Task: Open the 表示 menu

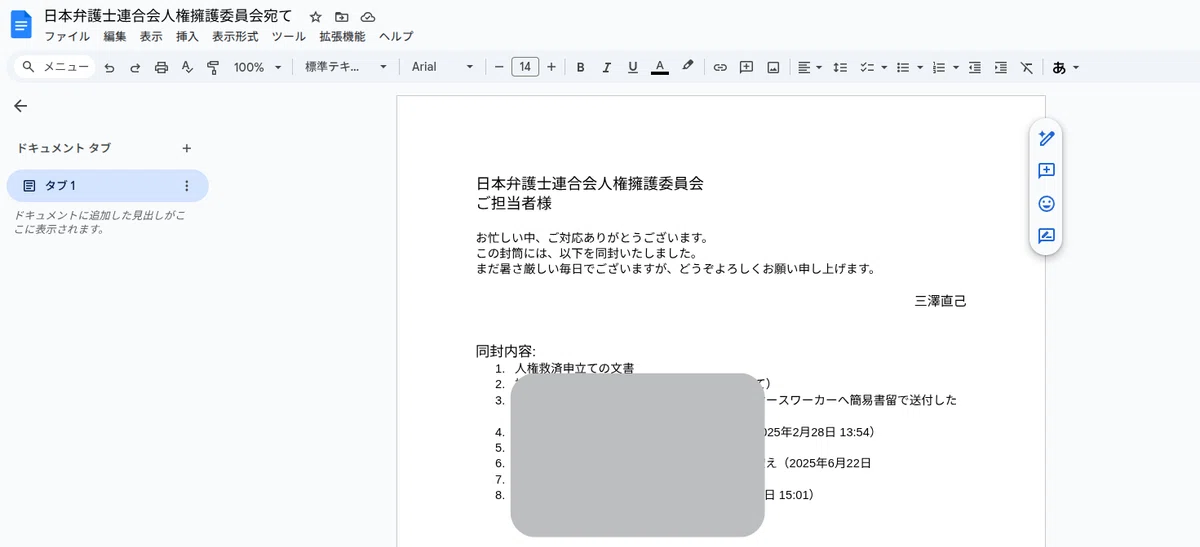Action: click(x=151, y=36)
